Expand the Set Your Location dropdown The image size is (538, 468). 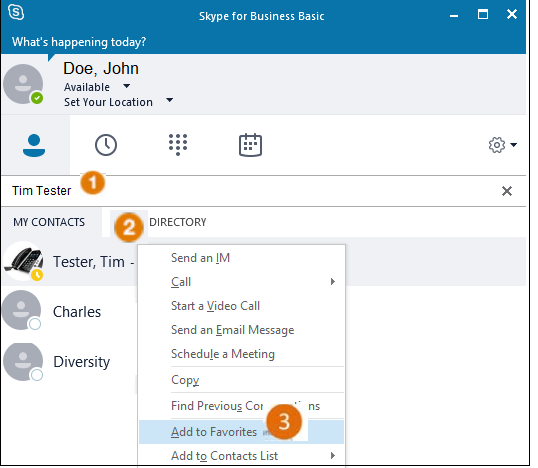(x=169, y=100)
